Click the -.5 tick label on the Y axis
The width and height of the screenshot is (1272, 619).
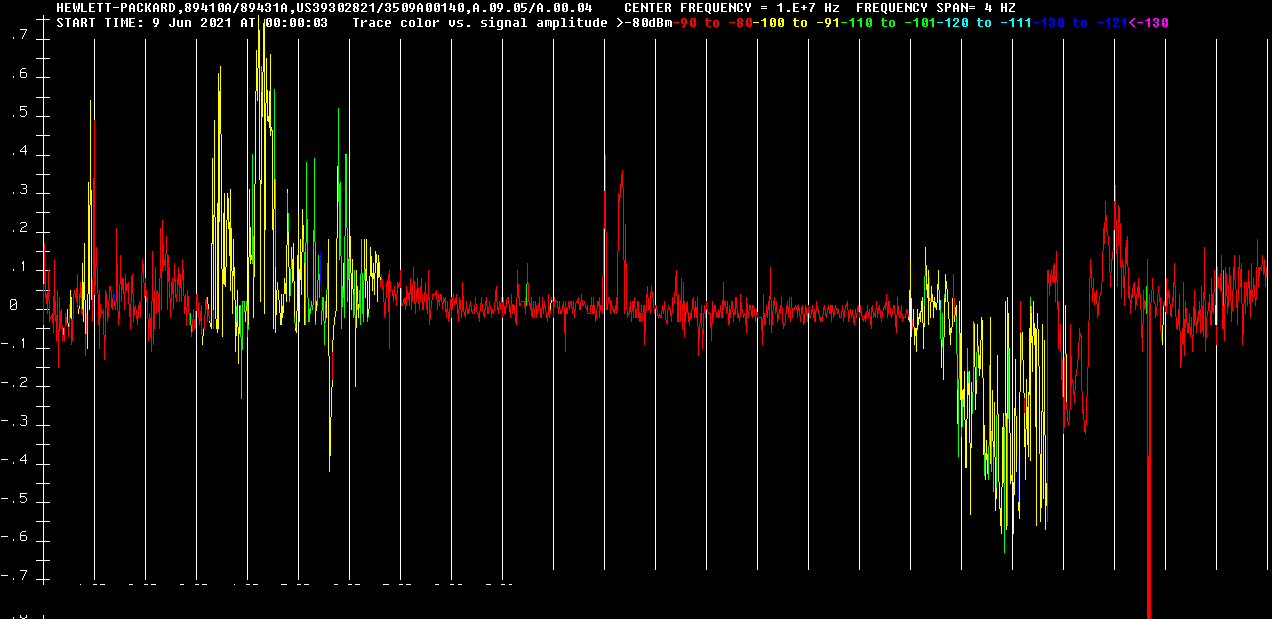(x=15, y=500)
